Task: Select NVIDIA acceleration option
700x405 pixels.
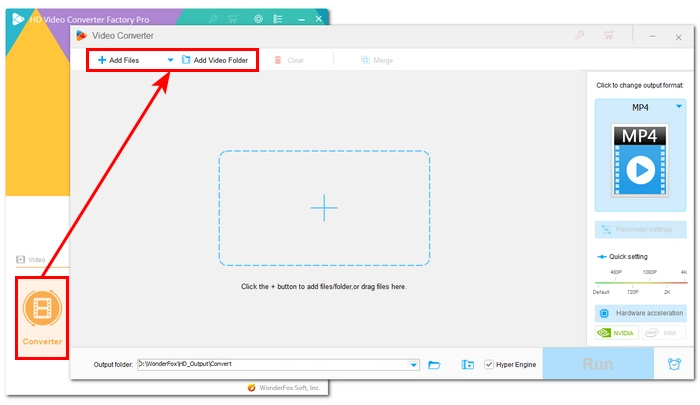Action: click(x=617, y=333)
